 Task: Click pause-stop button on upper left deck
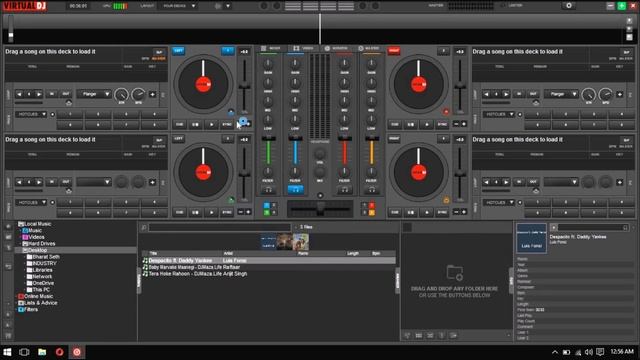click(196, 124)
